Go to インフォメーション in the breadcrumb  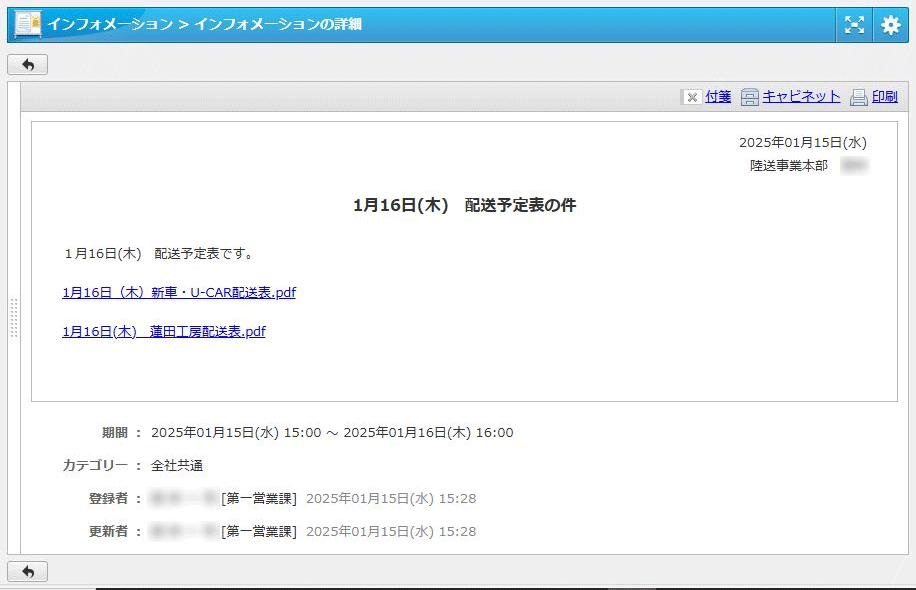(110, 24)
